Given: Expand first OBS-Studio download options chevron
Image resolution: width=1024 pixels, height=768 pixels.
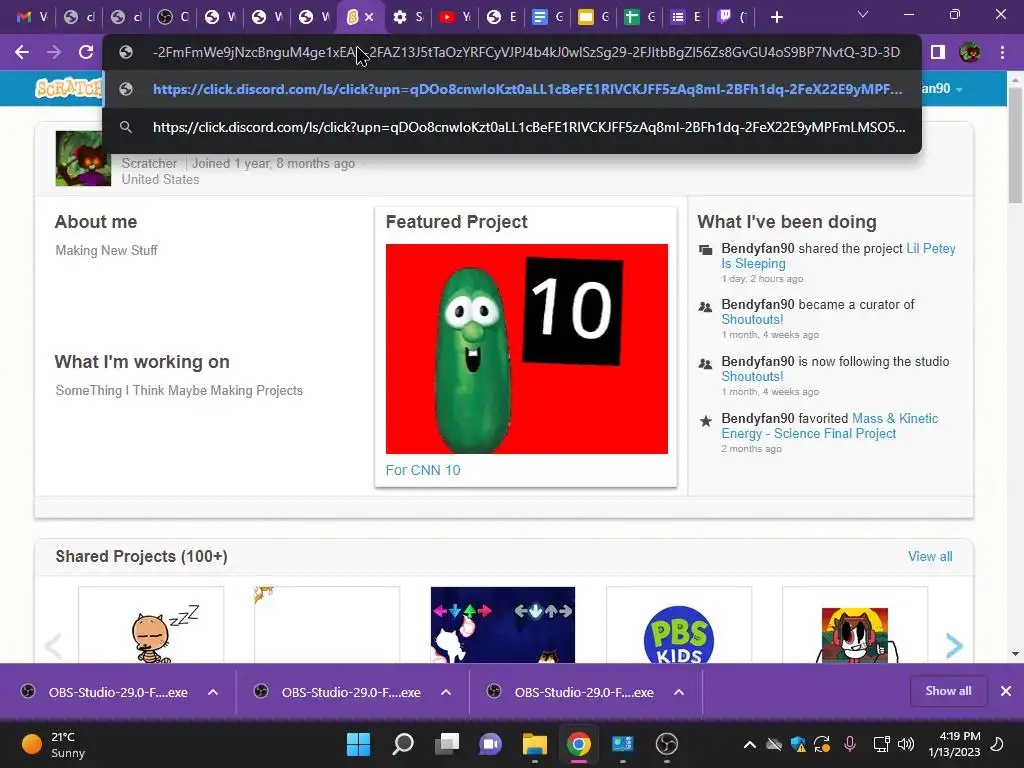Looking at the screenshot, I should click(x=213, y=692).
